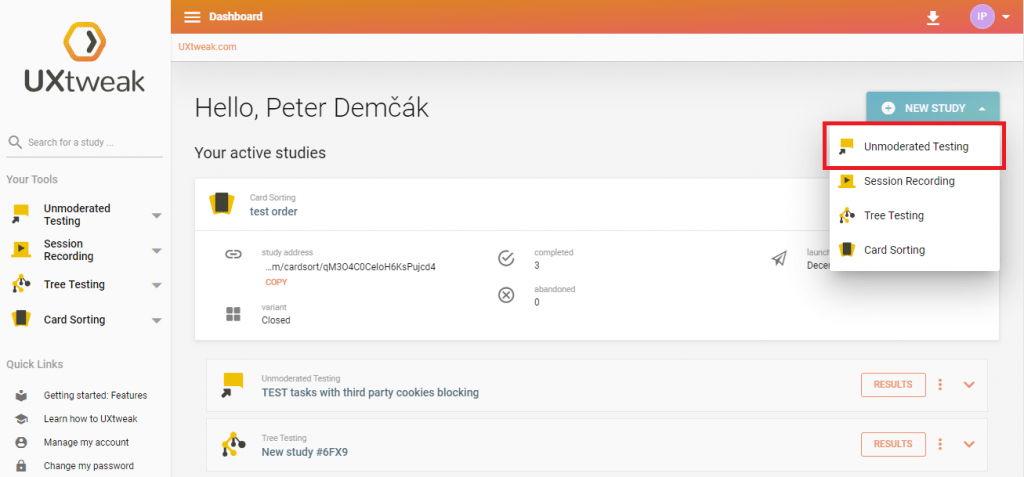The width and height of the screenshot is (1024, 477).
Task: Click the NEW STUDY button
Action: tap(932, 108)
